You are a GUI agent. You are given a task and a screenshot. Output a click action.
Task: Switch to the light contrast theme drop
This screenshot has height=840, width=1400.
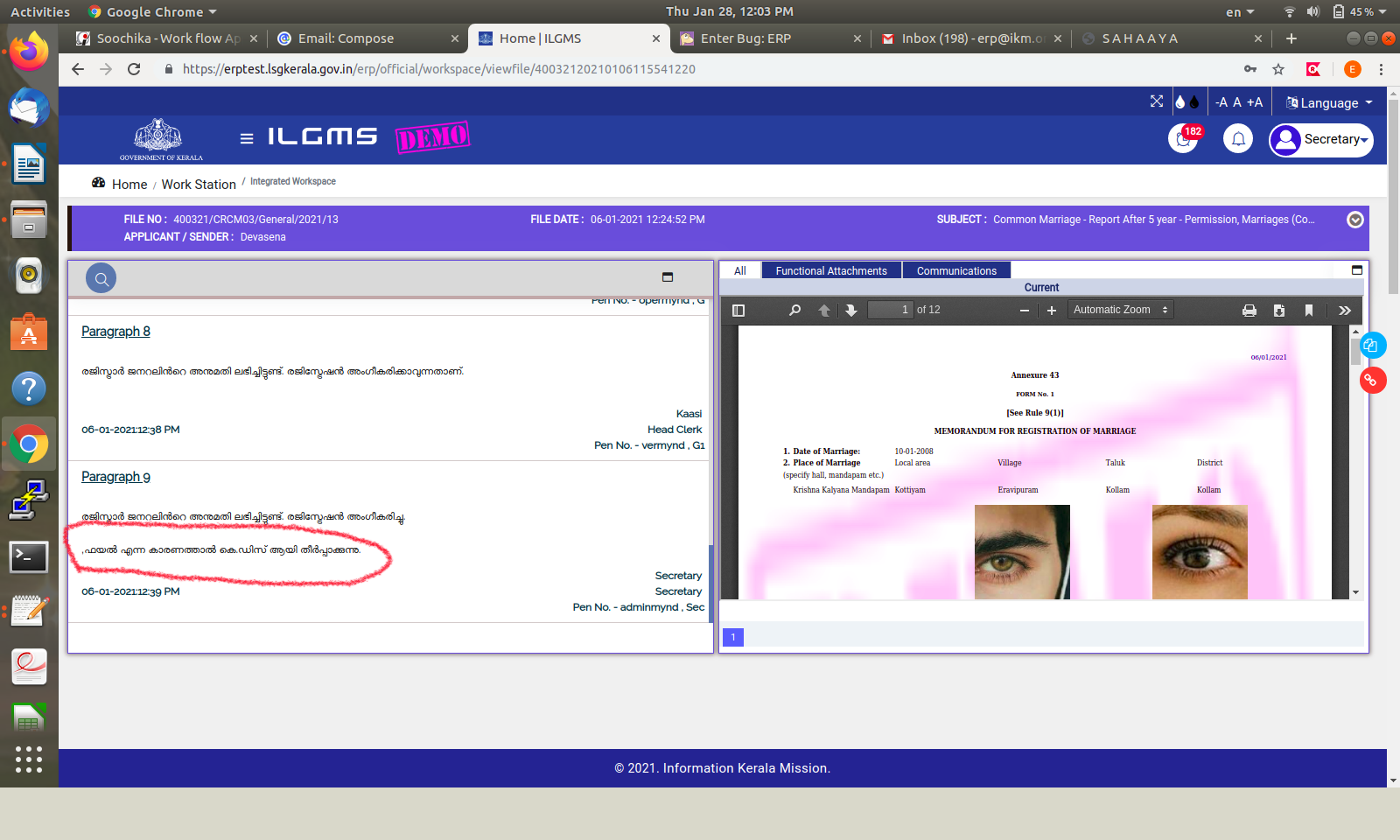(x=1179, y=102)
